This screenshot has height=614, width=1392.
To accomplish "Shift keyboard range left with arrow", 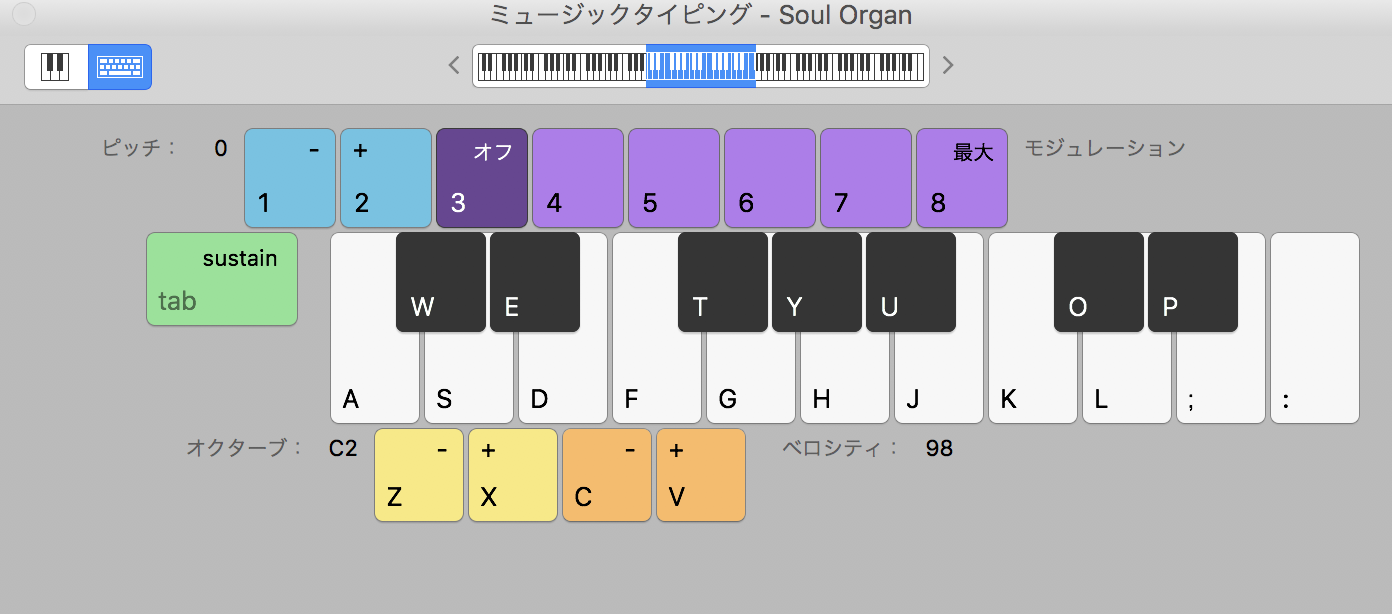I will 454,66.
